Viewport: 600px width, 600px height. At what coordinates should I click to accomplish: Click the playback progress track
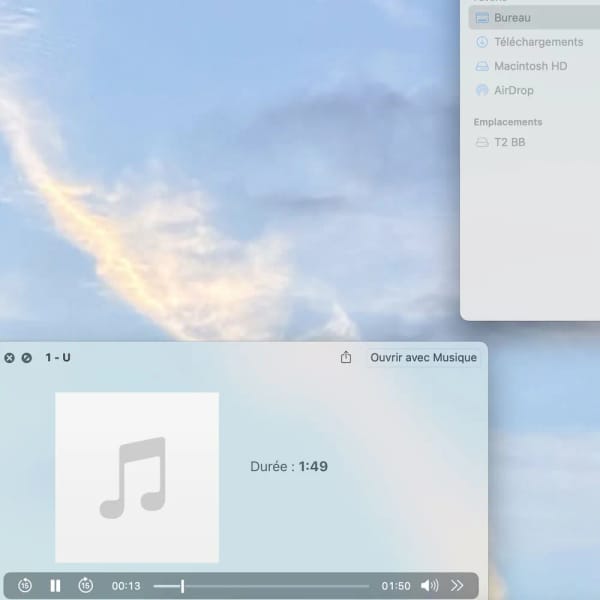[x=261, y=586]
